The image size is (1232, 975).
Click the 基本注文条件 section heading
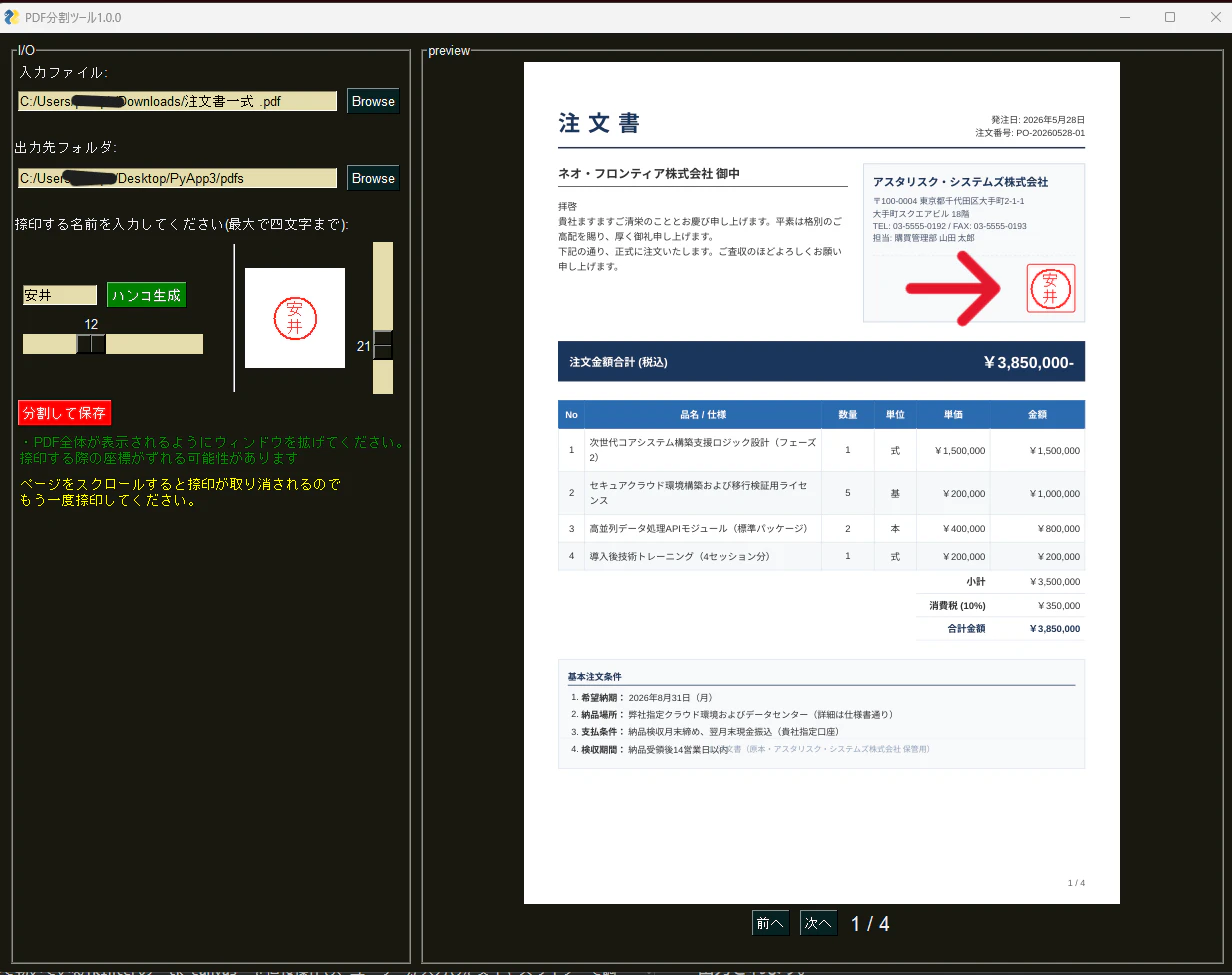(x=594, y=677)
